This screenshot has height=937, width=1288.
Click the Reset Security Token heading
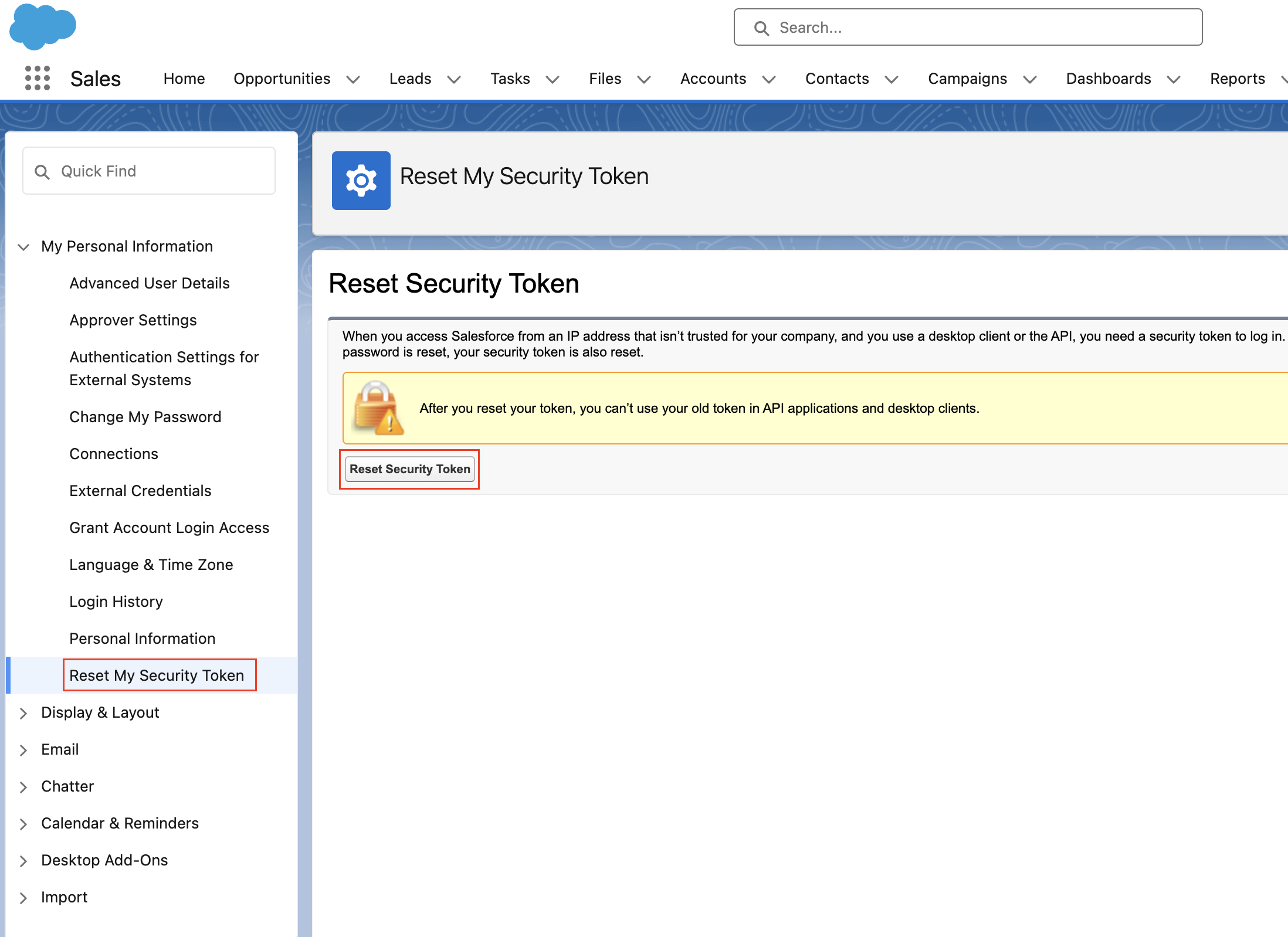(x=454, y=284)
